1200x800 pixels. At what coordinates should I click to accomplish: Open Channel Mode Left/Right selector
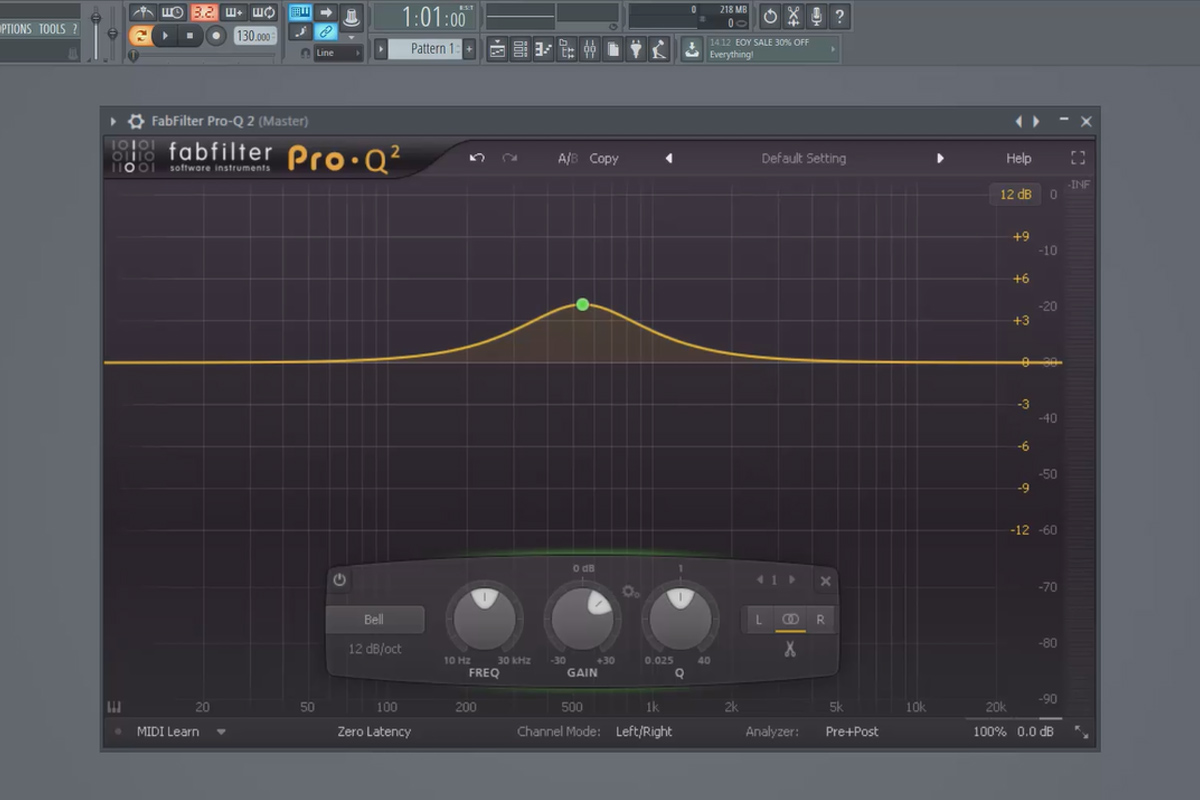[x=644, y=732]
